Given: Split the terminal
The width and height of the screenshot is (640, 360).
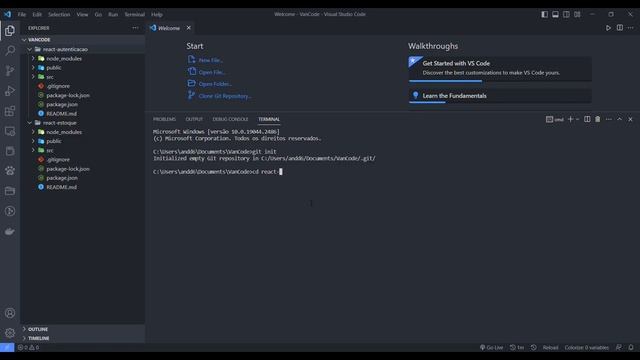Looking at the screenshot, I should pyautogui.click(x=587, y=119).
